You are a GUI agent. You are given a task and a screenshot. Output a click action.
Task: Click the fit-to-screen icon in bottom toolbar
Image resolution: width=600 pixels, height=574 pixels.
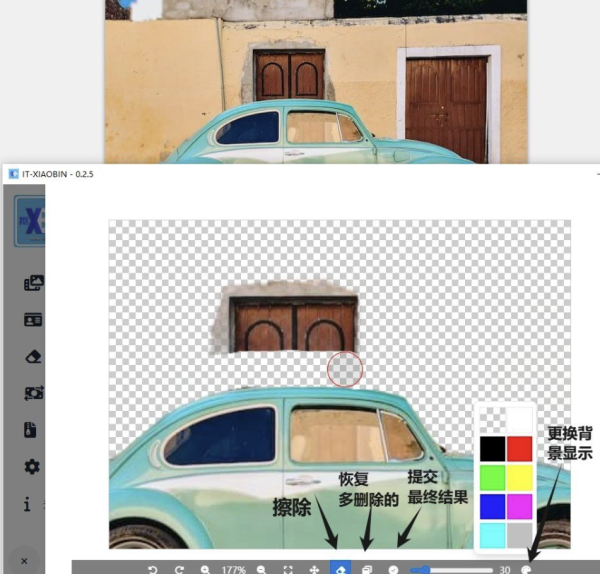click(x=288, y=568)
